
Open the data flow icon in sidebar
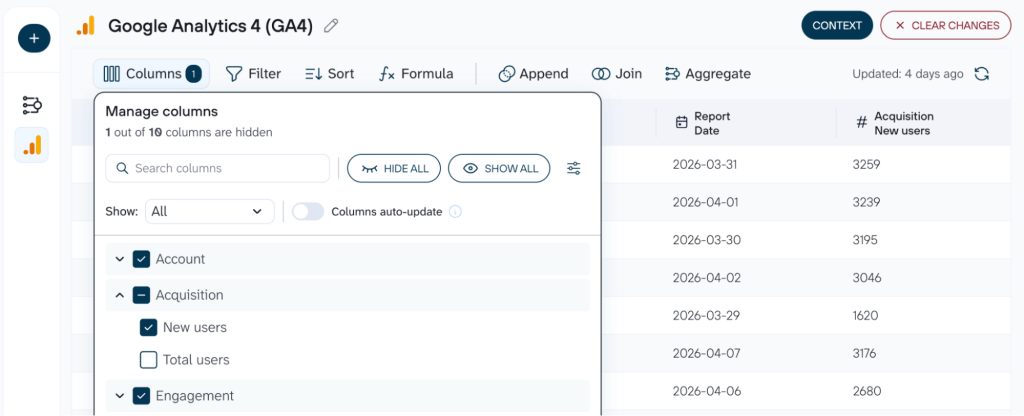(x=32, y=105)
